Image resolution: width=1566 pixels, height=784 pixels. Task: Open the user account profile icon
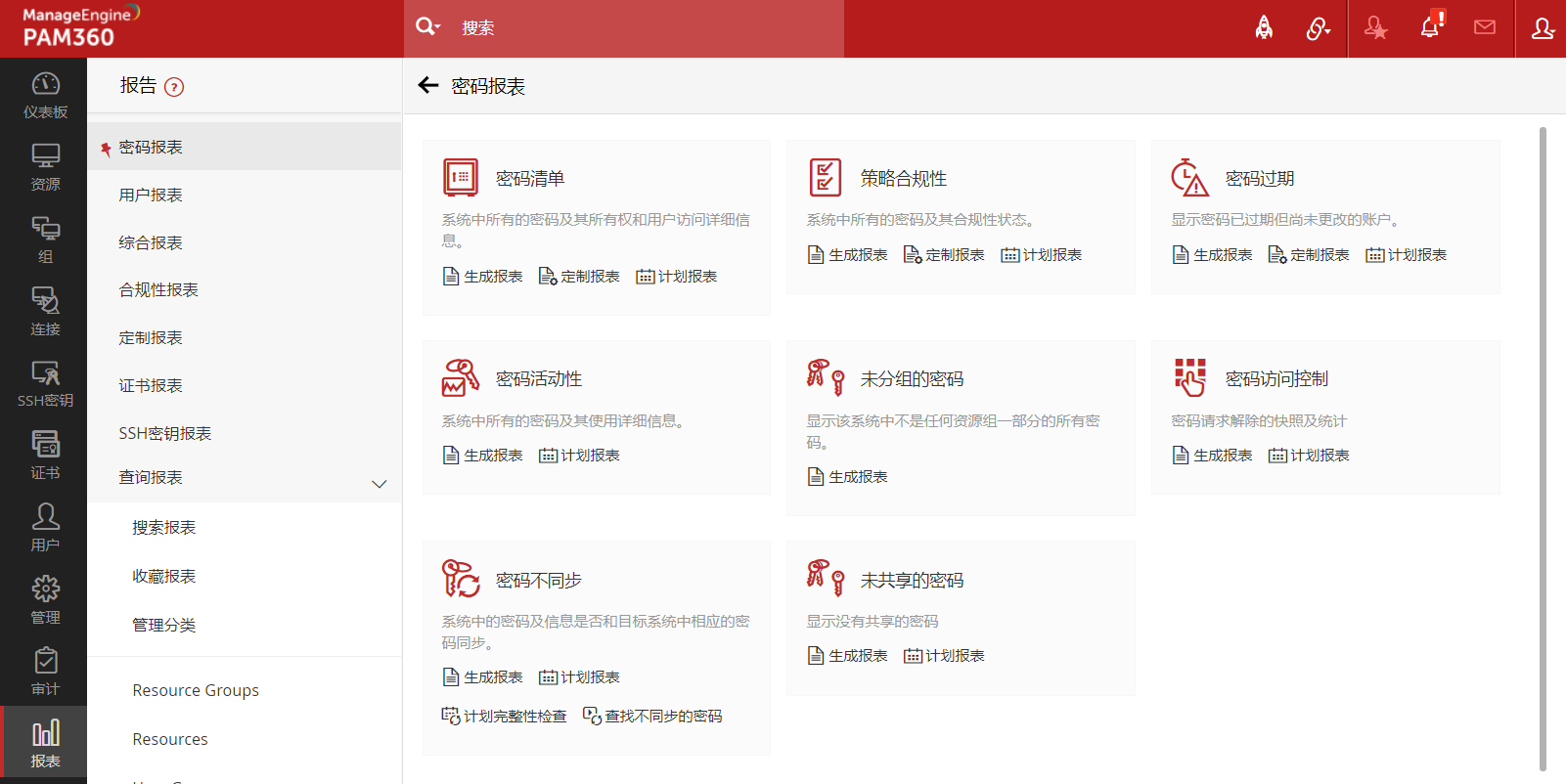[x=1543, y=28]
